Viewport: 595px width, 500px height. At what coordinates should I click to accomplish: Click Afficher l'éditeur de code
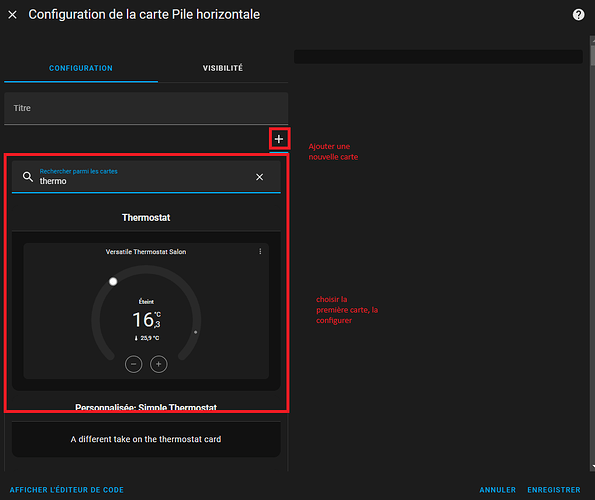(x=67, y=490)
